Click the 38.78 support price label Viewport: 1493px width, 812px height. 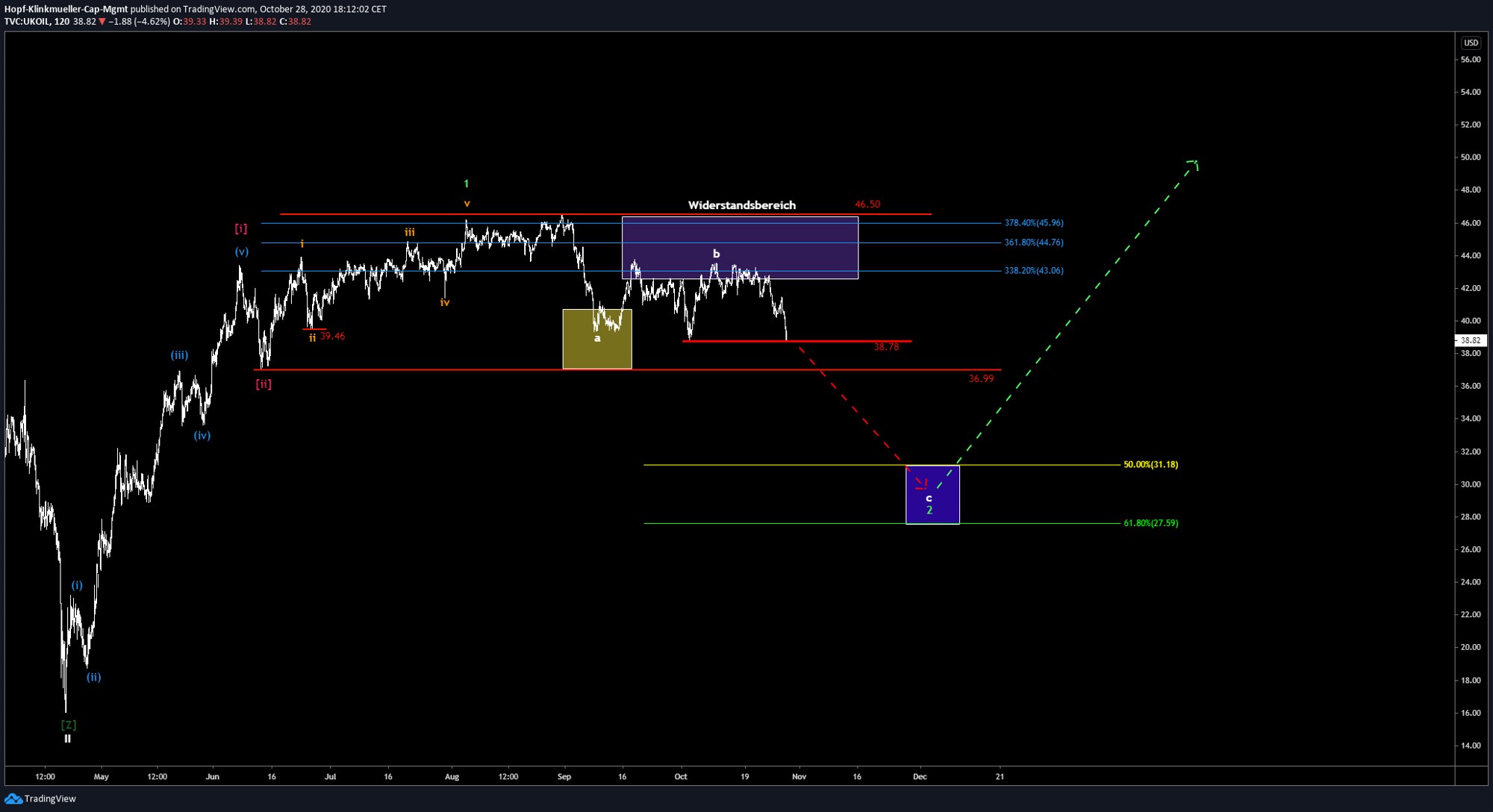(x=886, y=347)
